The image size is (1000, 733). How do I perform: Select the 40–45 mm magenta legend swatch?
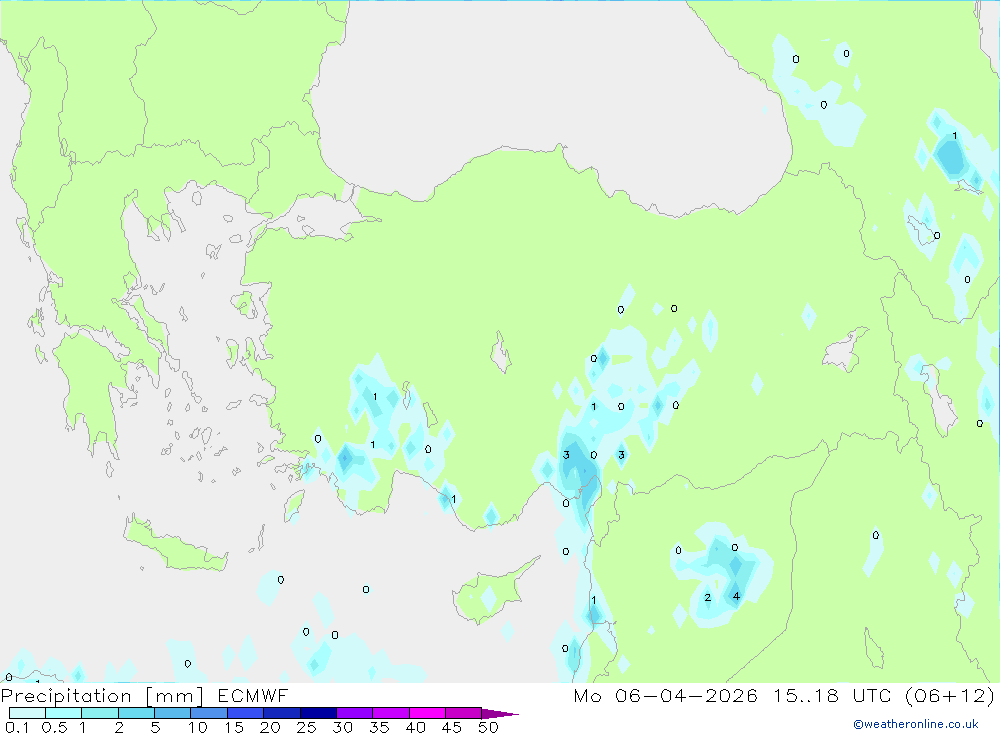[x=427, y=713]
